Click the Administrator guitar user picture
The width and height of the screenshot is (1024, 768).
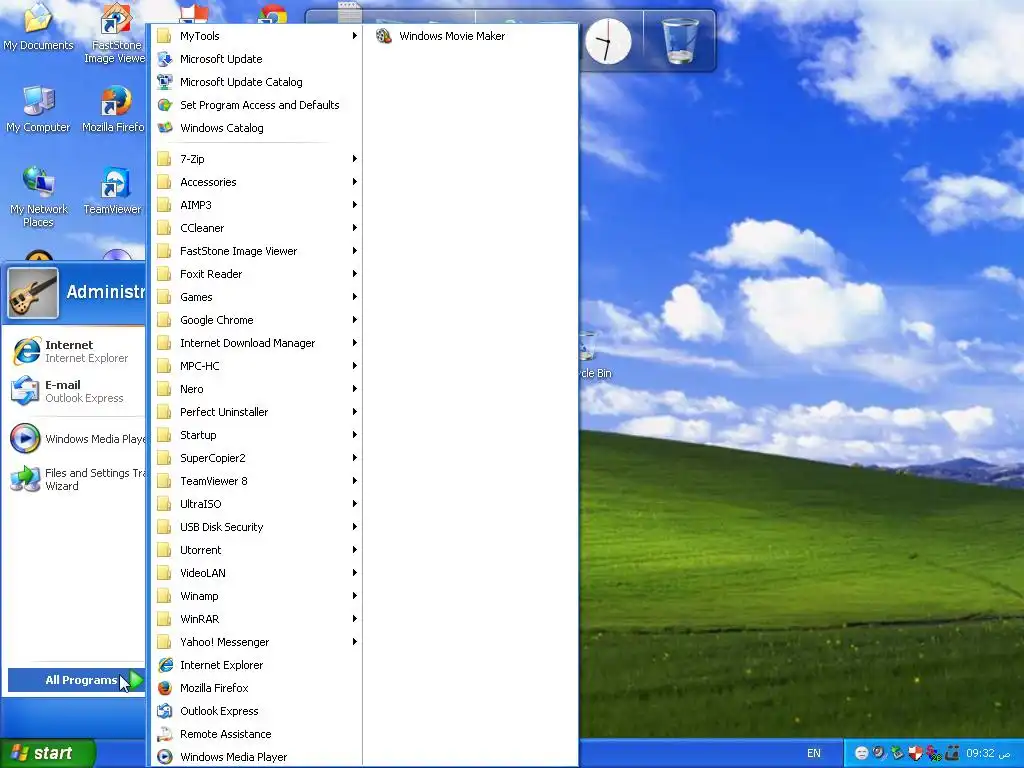[33, 293]
